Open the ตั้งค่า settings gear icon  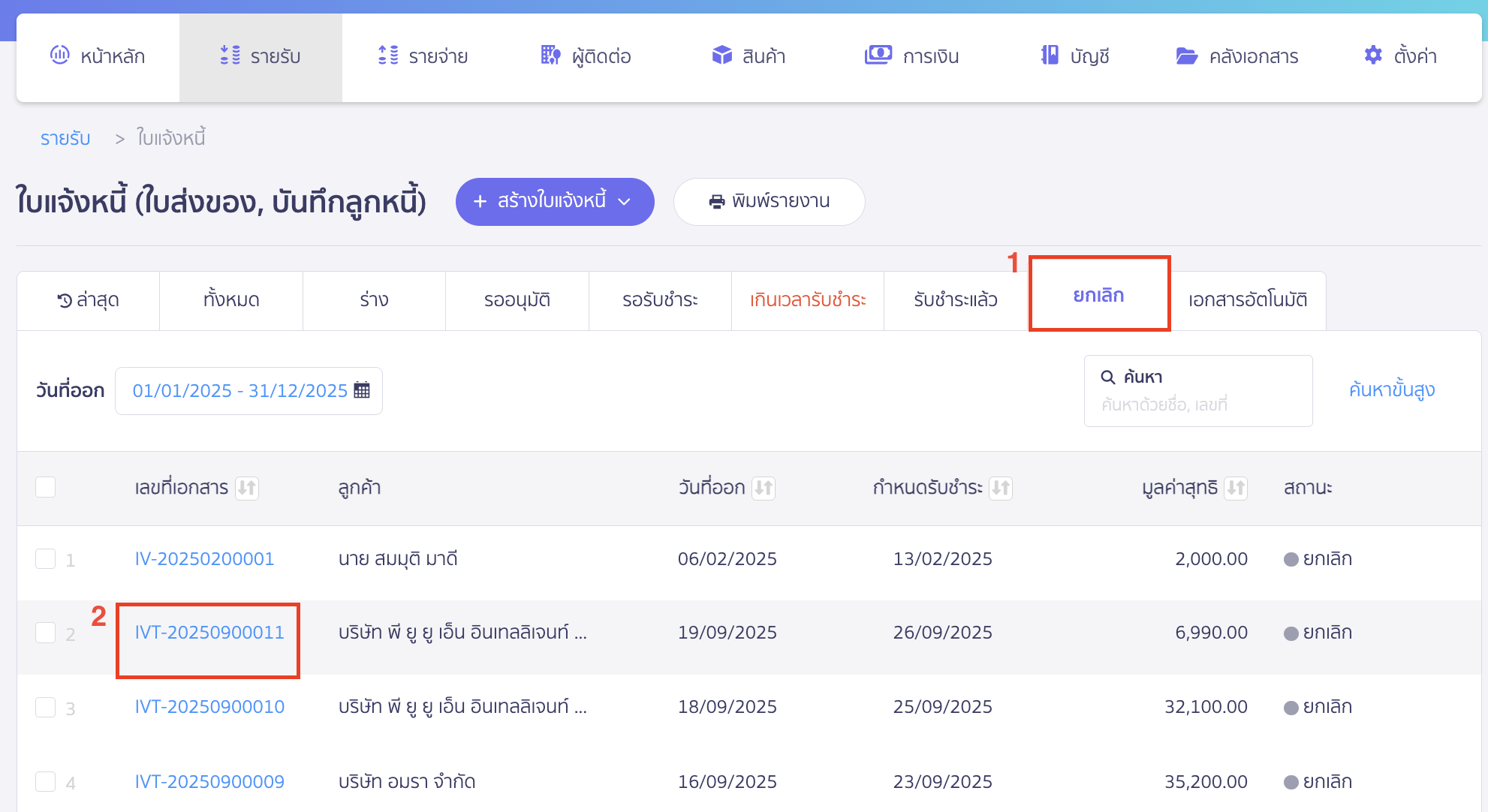point(1372,55)
